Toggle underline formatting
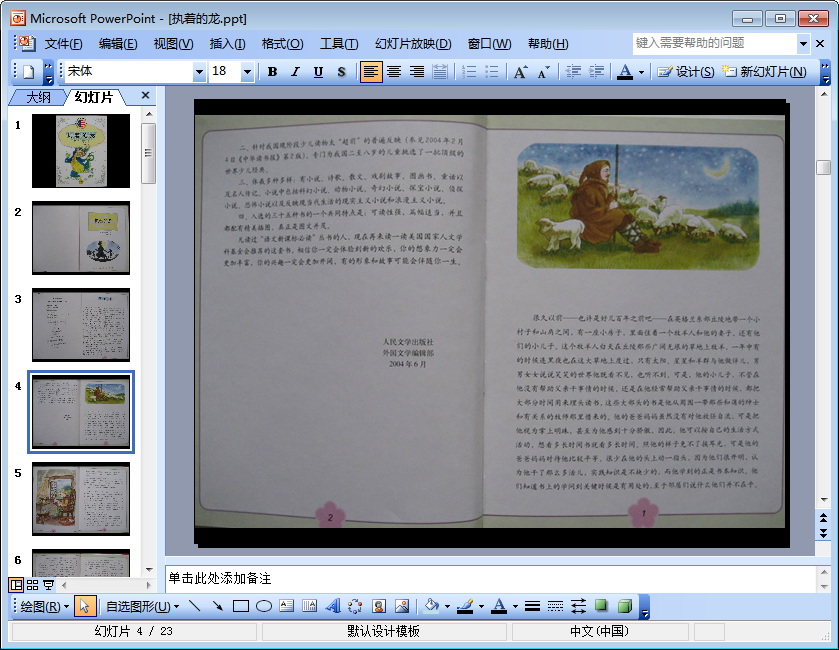Screen dimensions: 839x650 (x=318, y=72)
